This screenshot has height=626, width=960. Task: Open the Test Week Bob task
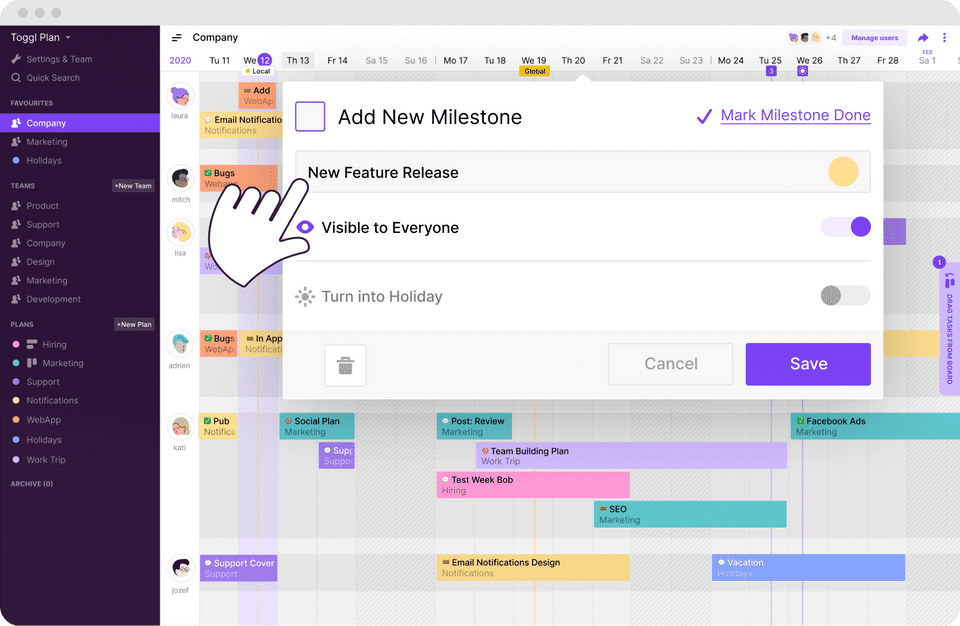533,485
